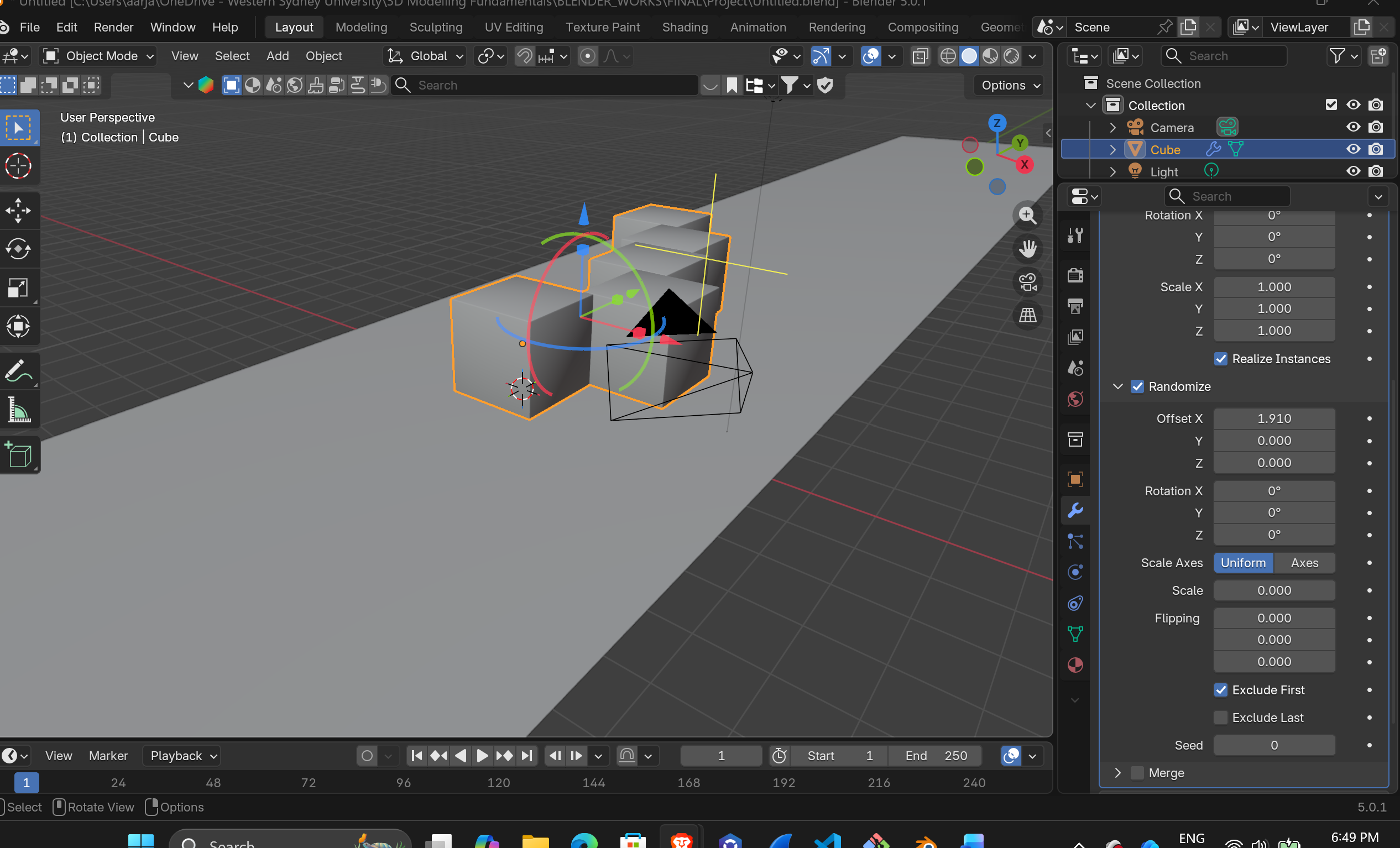
Task: Hide the Camera in viewport via eye icon
Action: coord(1354,127)
